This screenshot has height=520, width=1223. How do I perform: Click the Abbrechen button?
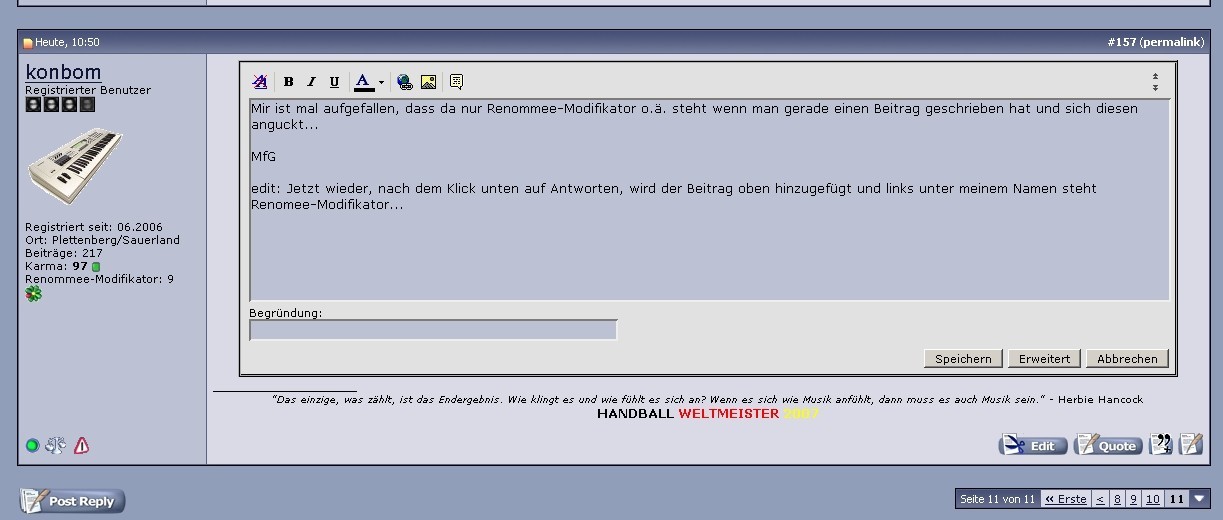[x=1127, y=358]
